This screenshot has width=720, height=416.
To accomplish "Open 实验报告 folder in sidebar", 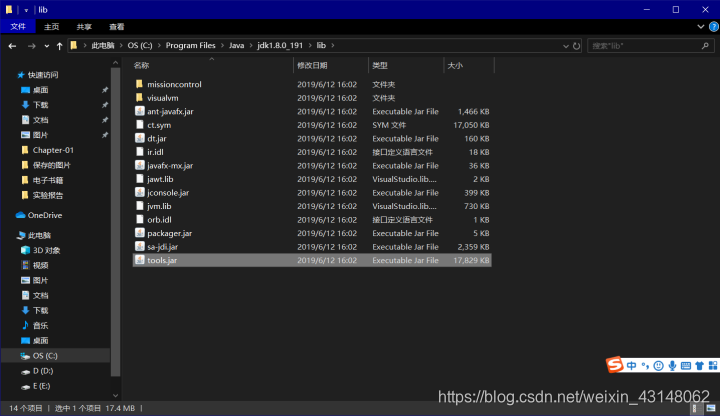I will click(x=48, y=196).
